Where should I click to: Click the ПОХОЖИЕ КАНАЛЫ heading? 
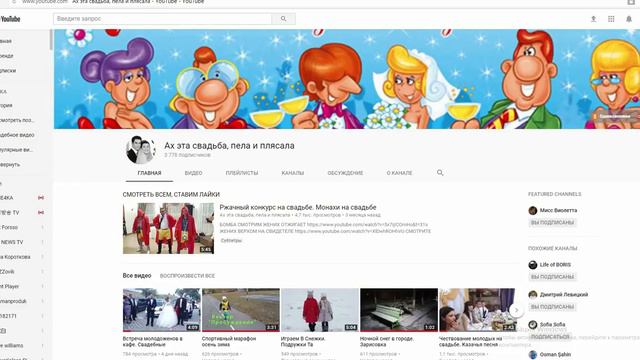coord(553,249)
